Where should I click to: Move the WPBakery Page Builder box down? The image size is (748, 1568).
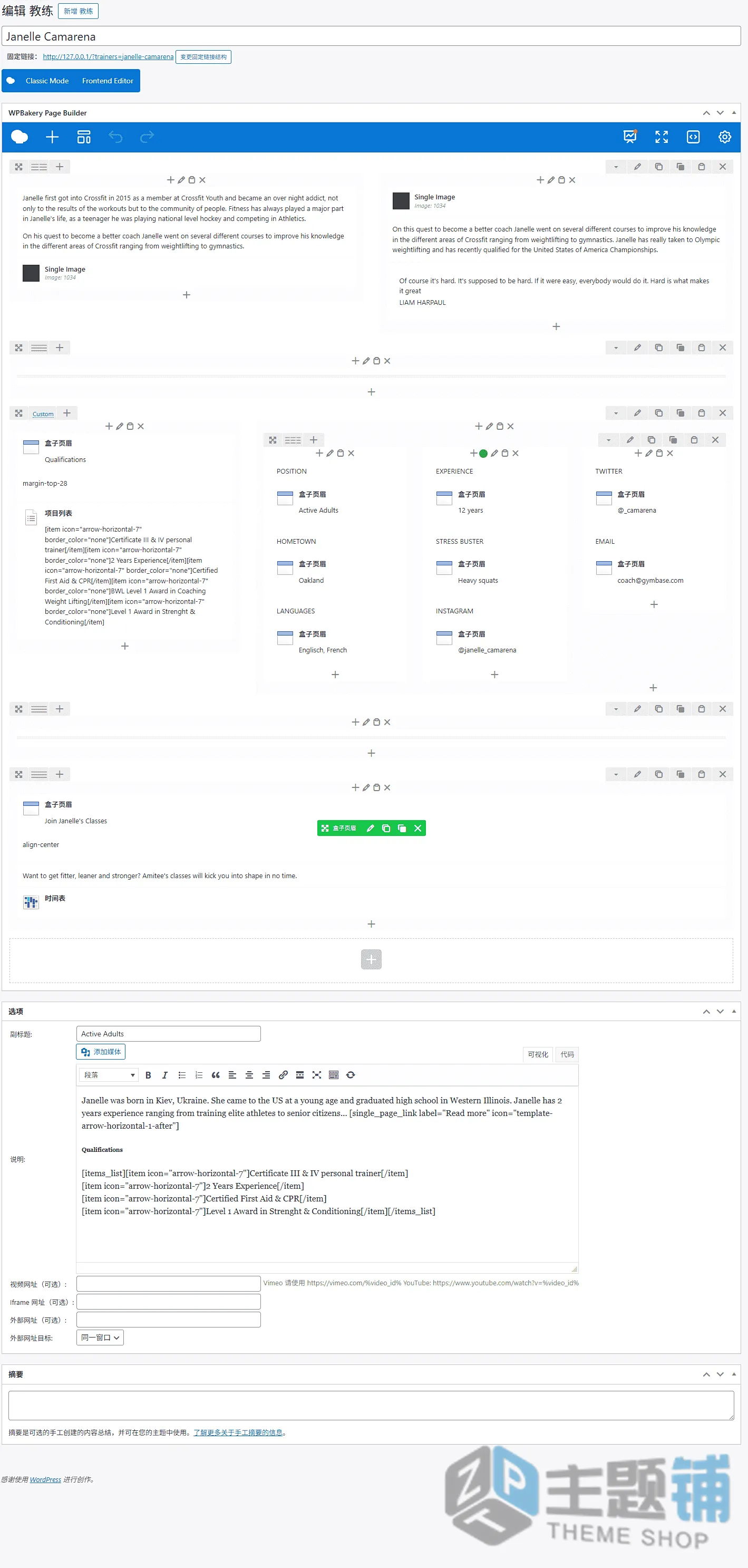(720, 113)
